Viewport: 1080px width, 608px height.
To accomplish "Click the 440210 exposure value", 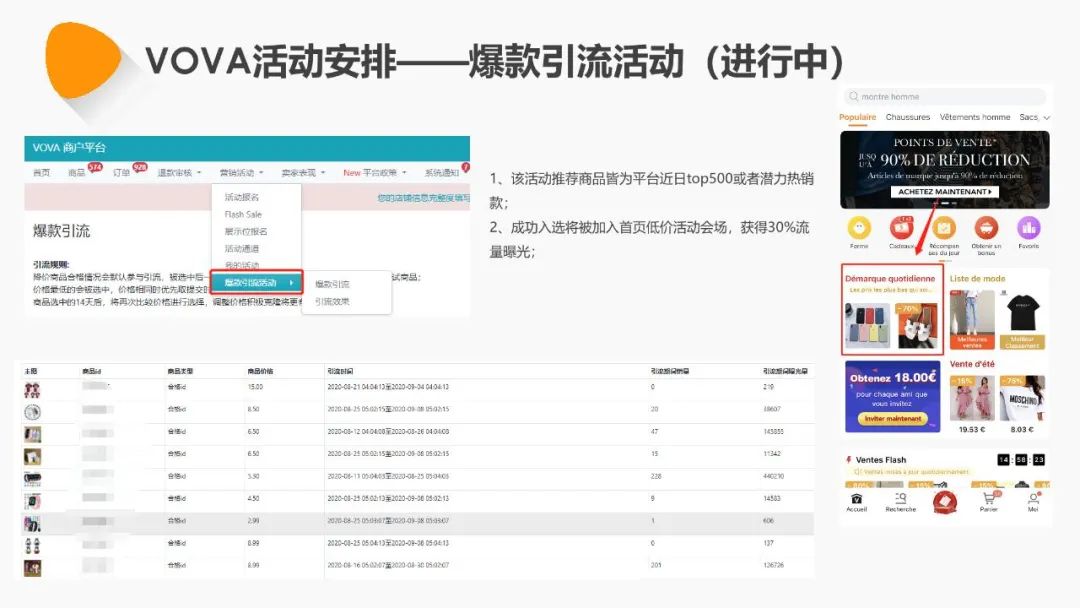I will click(x=773, y=476).
